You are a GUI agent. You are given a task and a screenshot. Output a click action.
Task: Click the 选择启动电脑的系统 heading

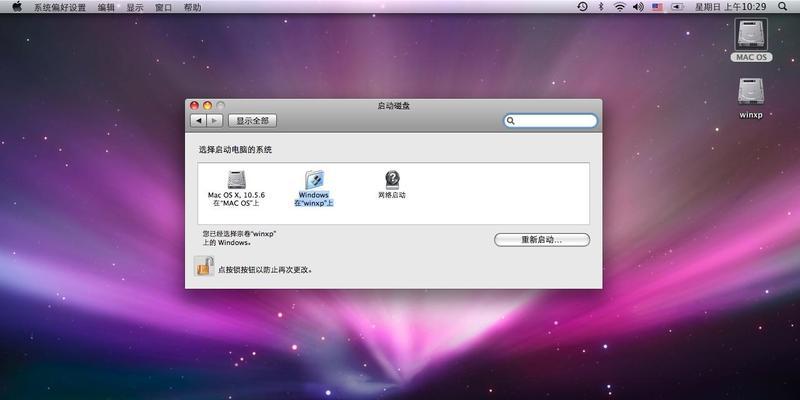(235, 150)
